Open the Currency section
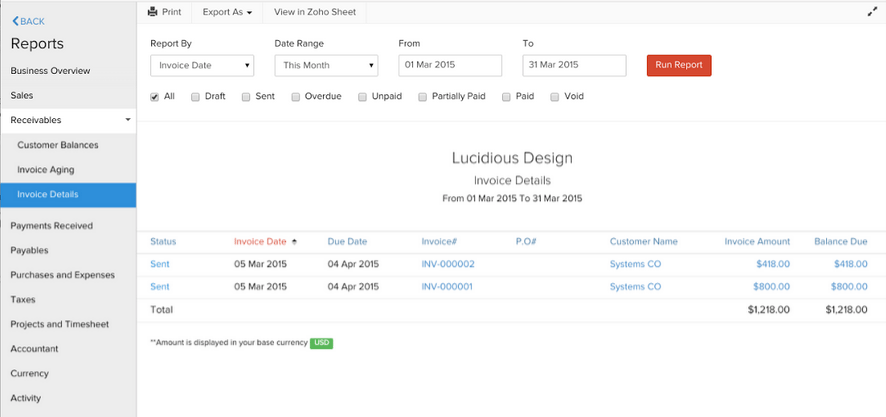The image size is (886, 417). (x=29, y=374)
